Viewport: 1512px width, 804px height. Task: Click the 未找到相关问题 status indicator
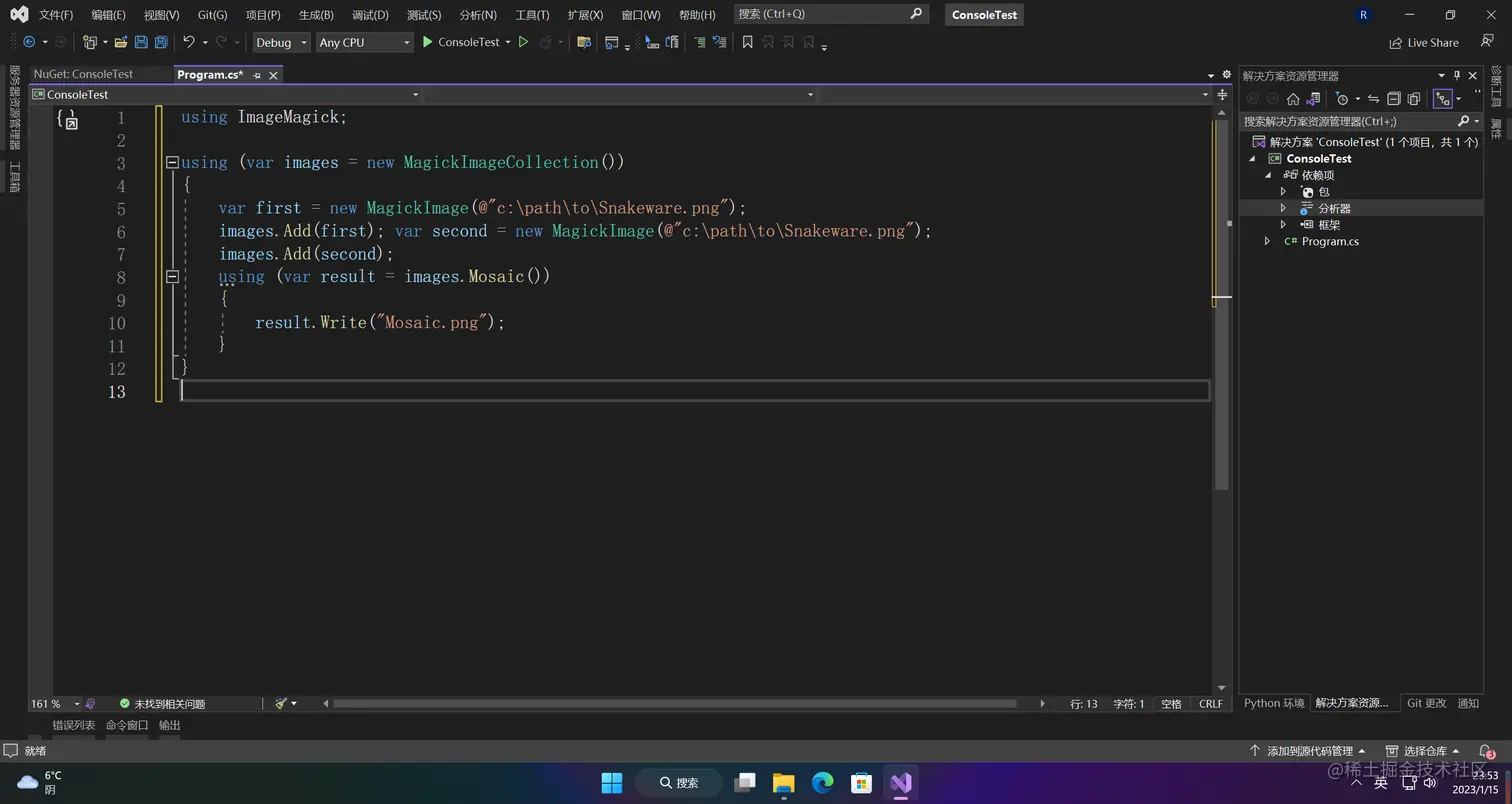click(x=162, y=704)
